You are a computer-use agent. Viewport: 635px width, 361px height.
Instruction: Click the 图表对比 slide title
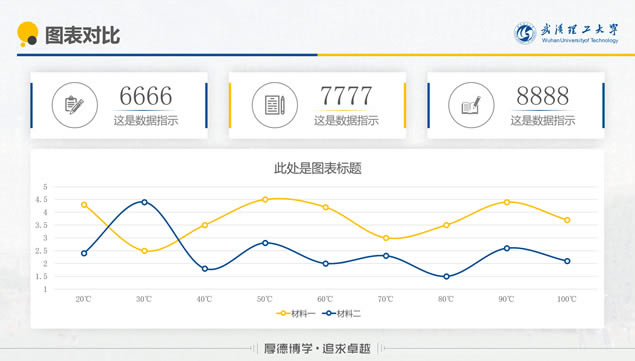click(x=82, y=35)
